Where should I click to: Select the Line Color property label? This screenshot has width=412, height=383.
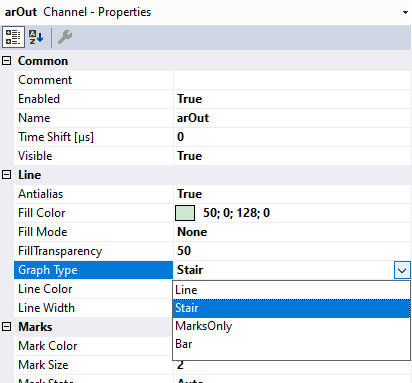(93, 289)
